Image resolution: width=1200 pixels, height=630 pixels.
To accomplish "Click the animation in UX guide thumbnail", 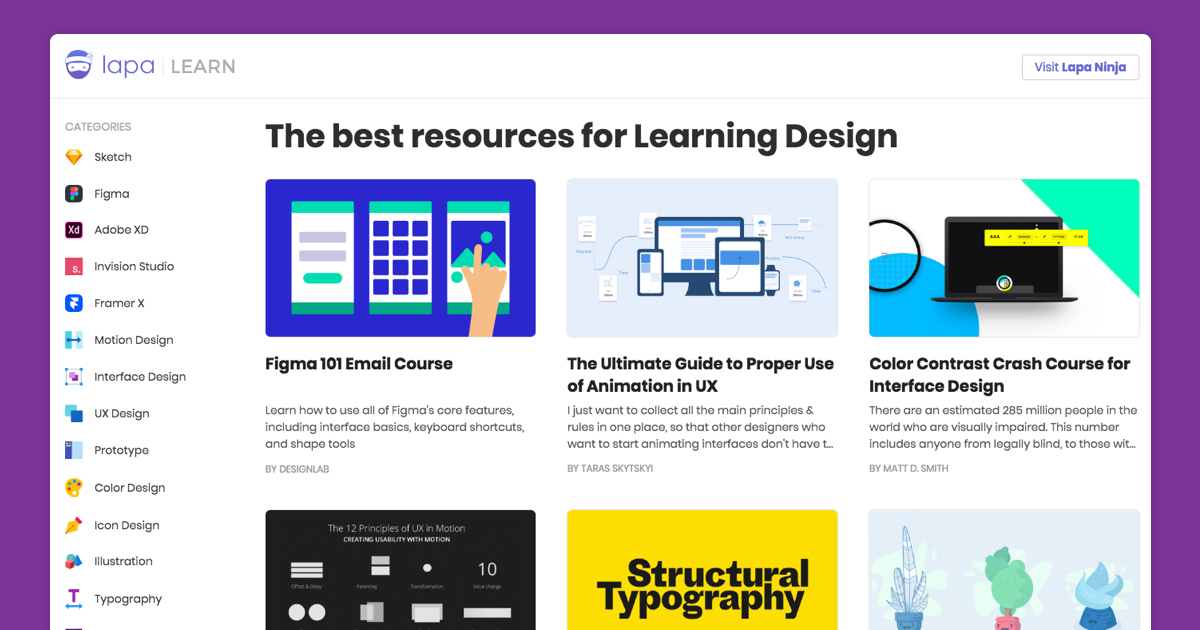I will tap(702, 258).
